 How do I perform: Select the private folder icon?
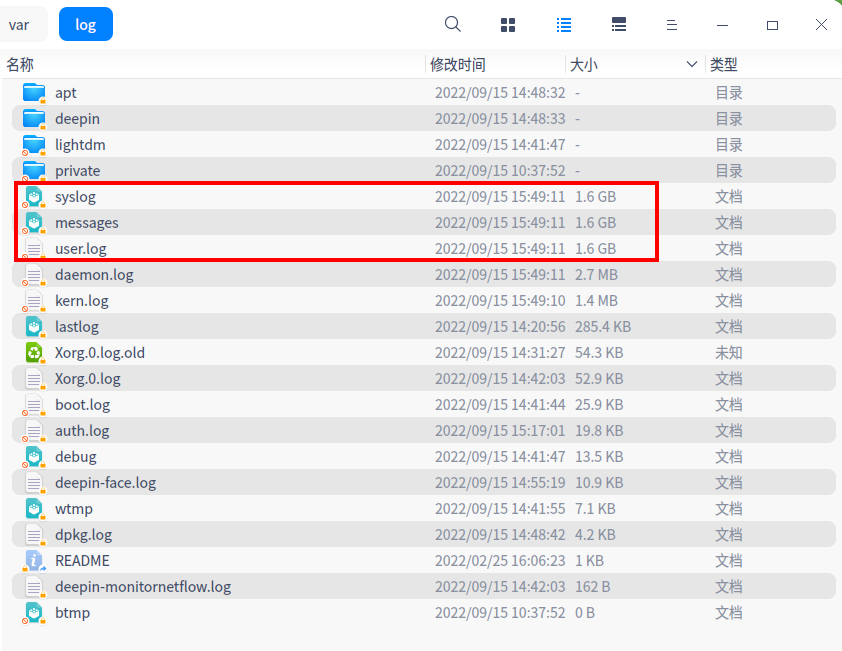click(x=34, y=170)
